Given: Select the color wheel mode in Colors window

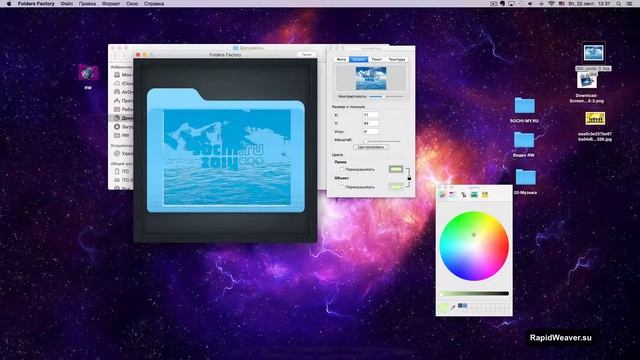Looking at the screenshot, I should click(442, 195).
